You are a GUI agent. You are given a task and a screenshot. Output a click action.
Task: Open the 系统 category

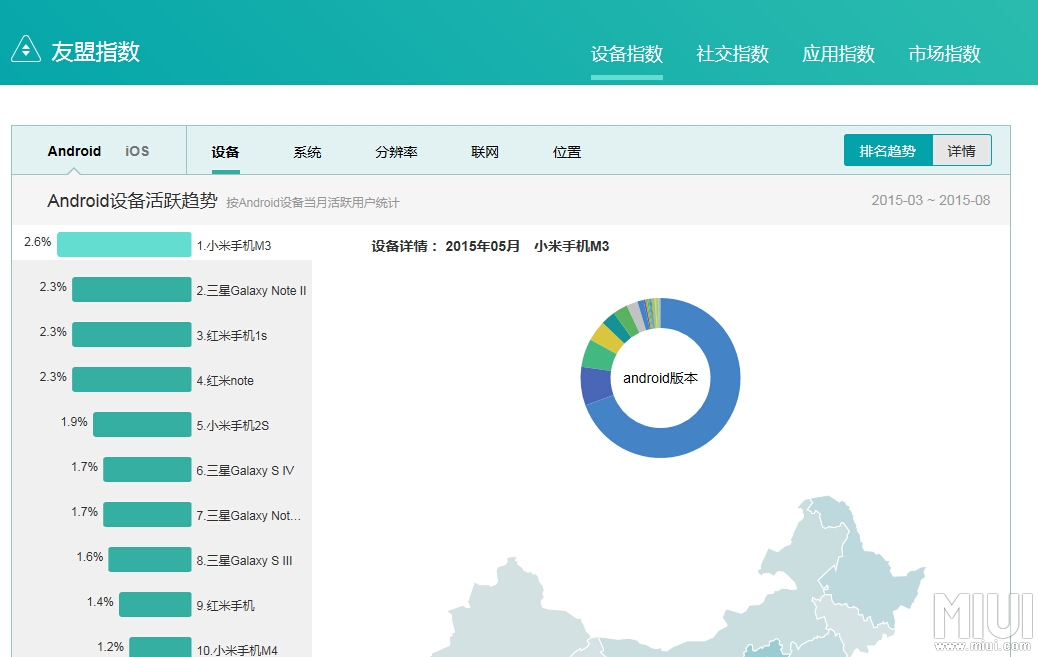coord(306,152)
